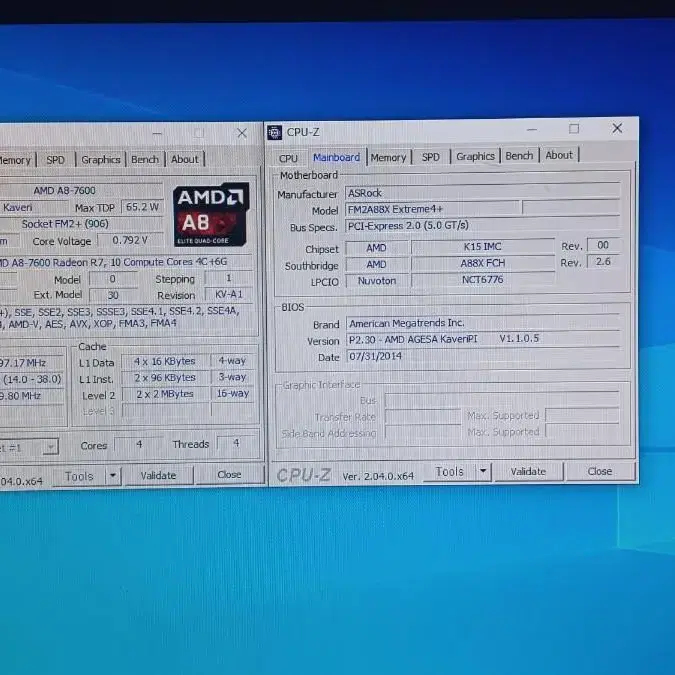This screenshot has height=675, width=675.
Task: Open Graphics tab in left CPU-Z window
Action: coord(101,160)
